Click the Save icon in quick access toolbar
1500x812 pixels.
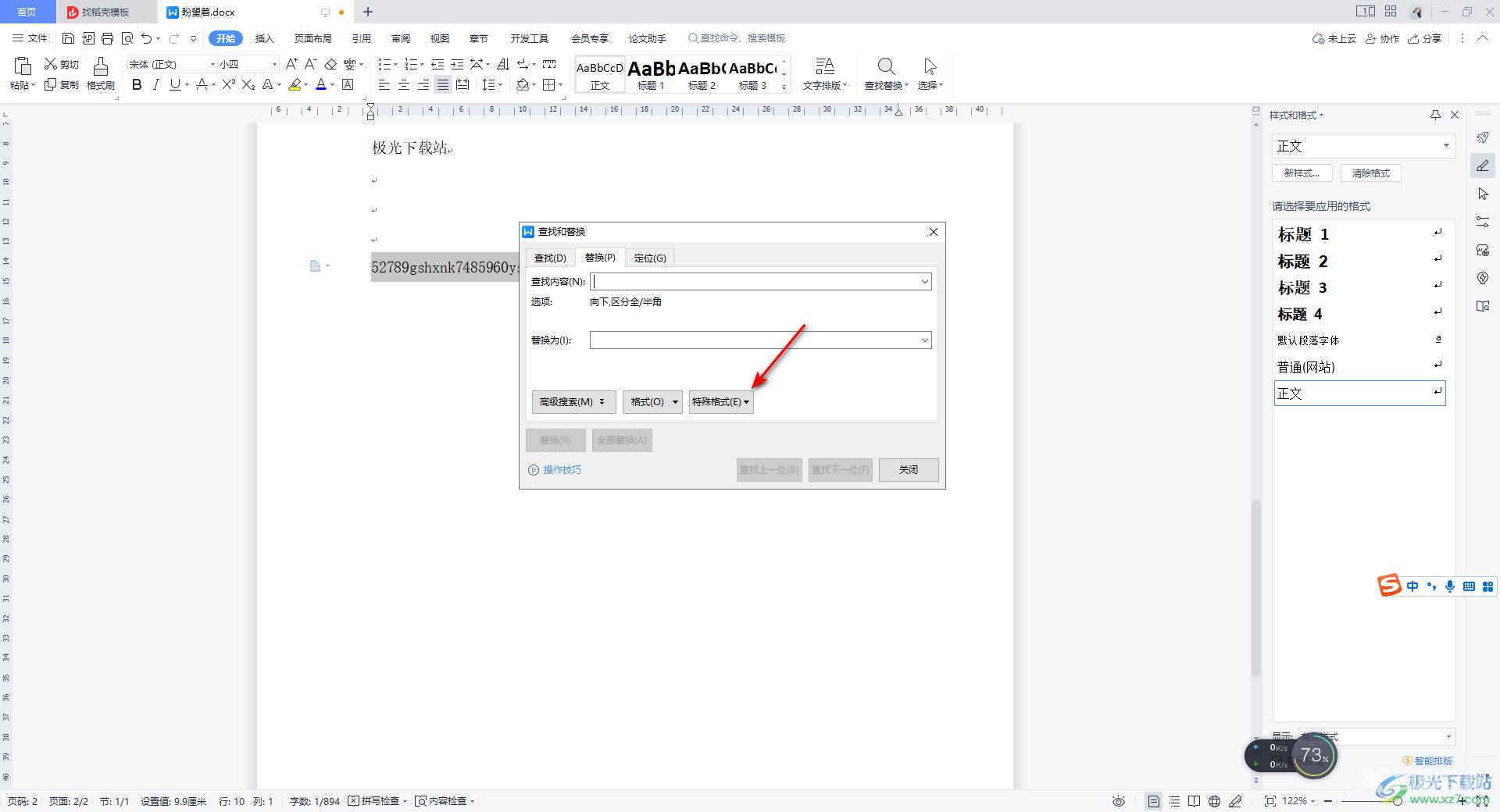68,38
